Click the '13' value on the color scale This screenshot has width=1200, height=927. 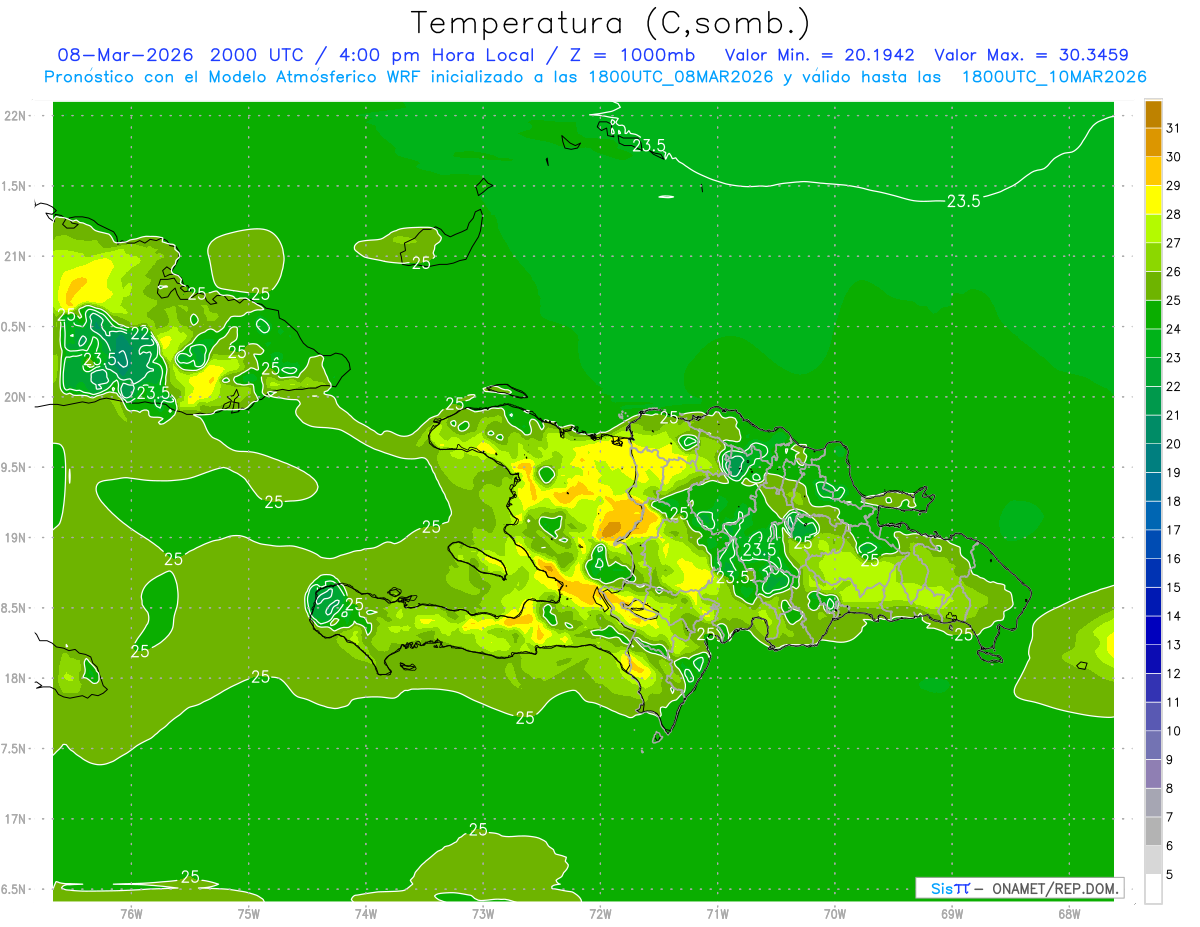(1174, 645)
